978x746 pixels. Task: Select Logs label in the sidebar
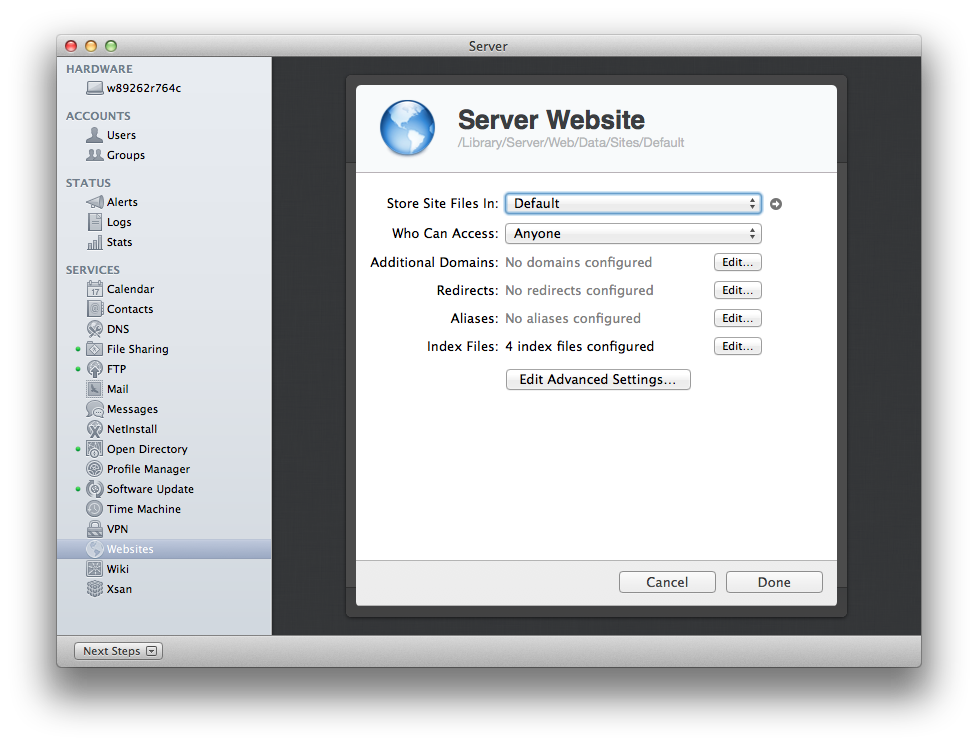coord(119,223)
